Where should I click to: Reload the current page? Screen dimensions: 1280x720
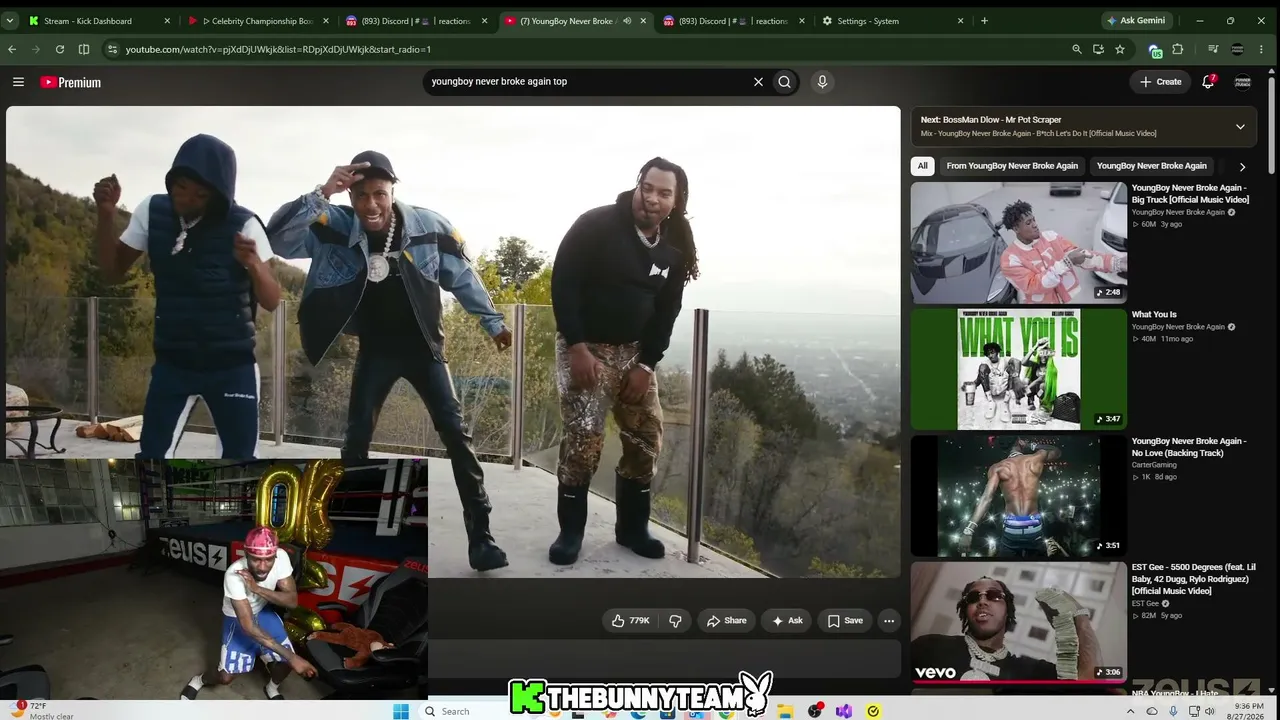[x=60, y=49]
